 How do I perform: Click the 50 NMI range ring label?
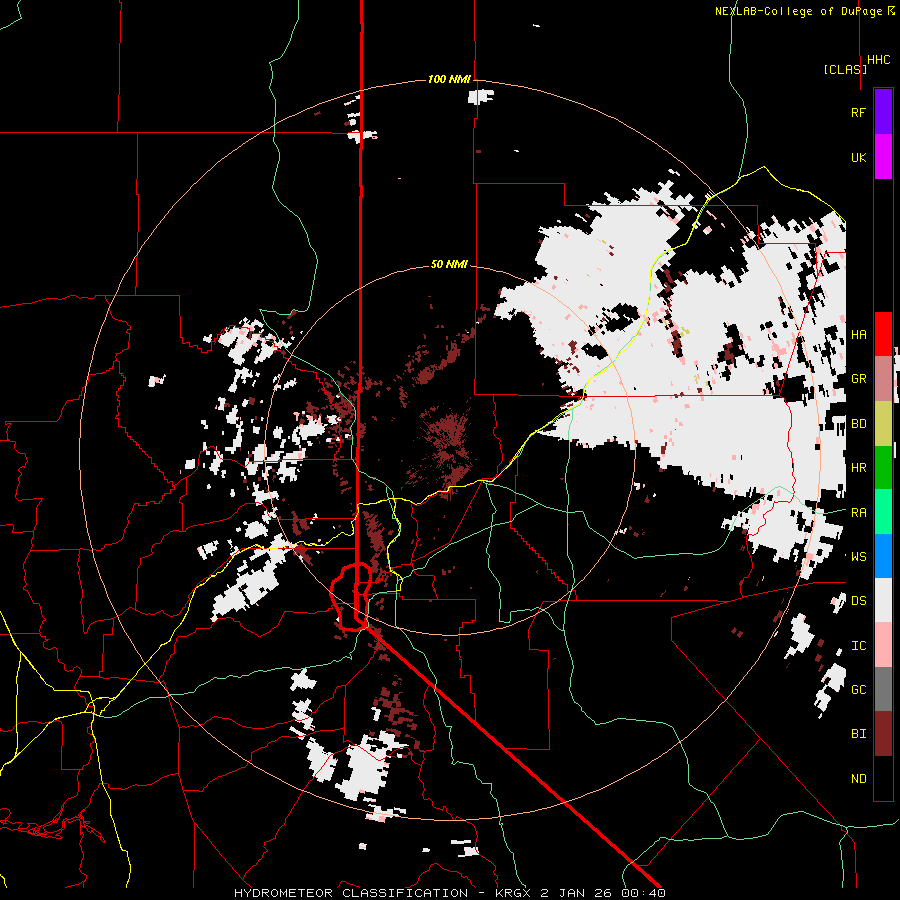[x=449, y=265]
